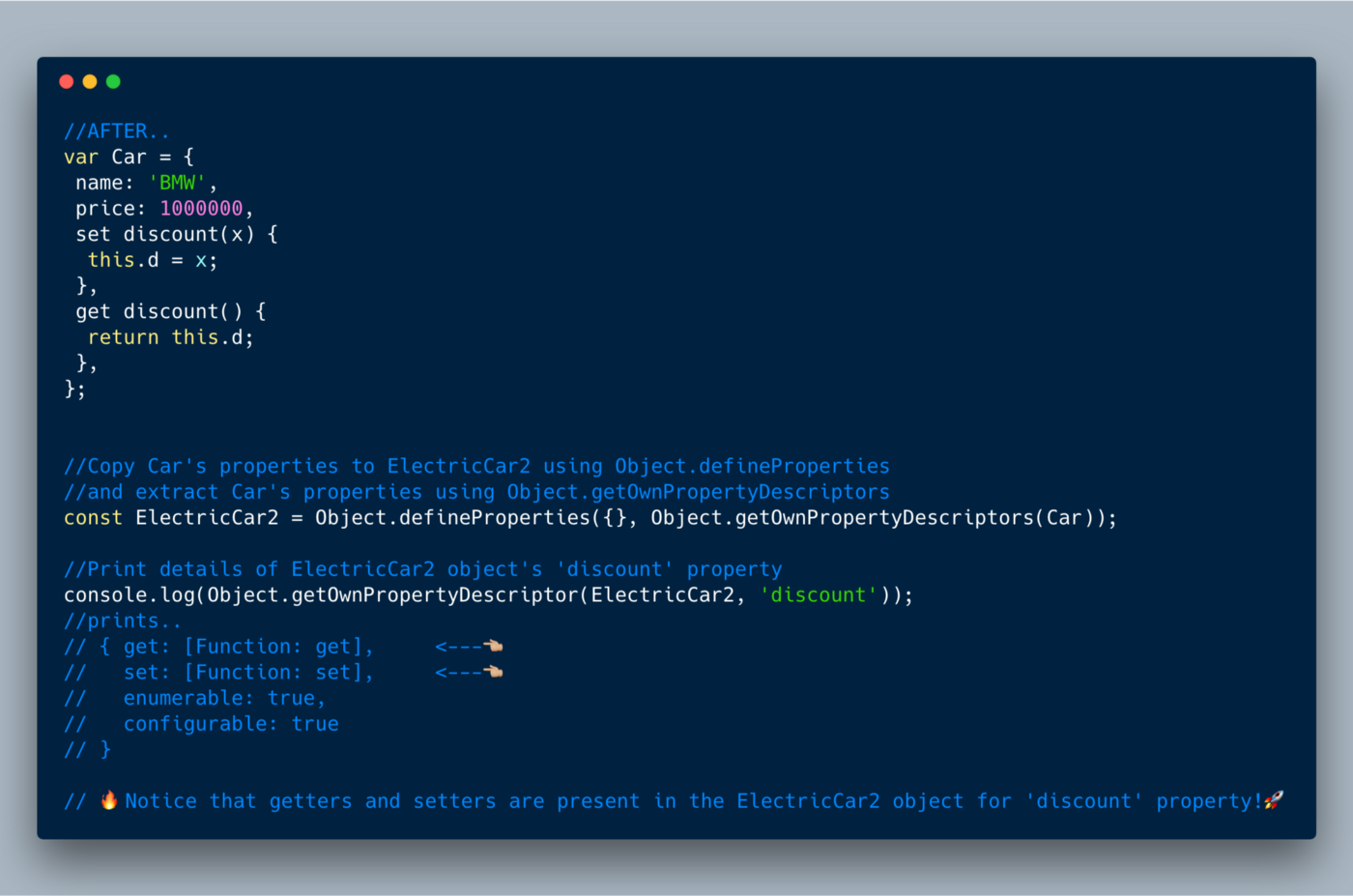Click the //prints.. comment line

[x=122, y=621]
